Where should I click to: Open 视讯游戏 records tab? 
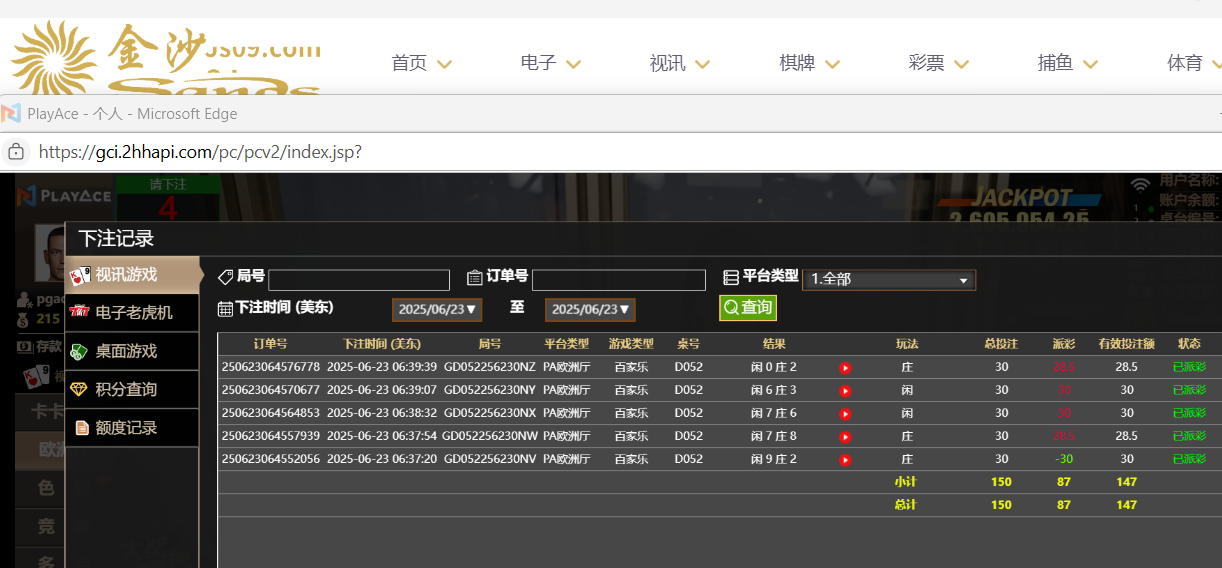click(x=132, y=275)
